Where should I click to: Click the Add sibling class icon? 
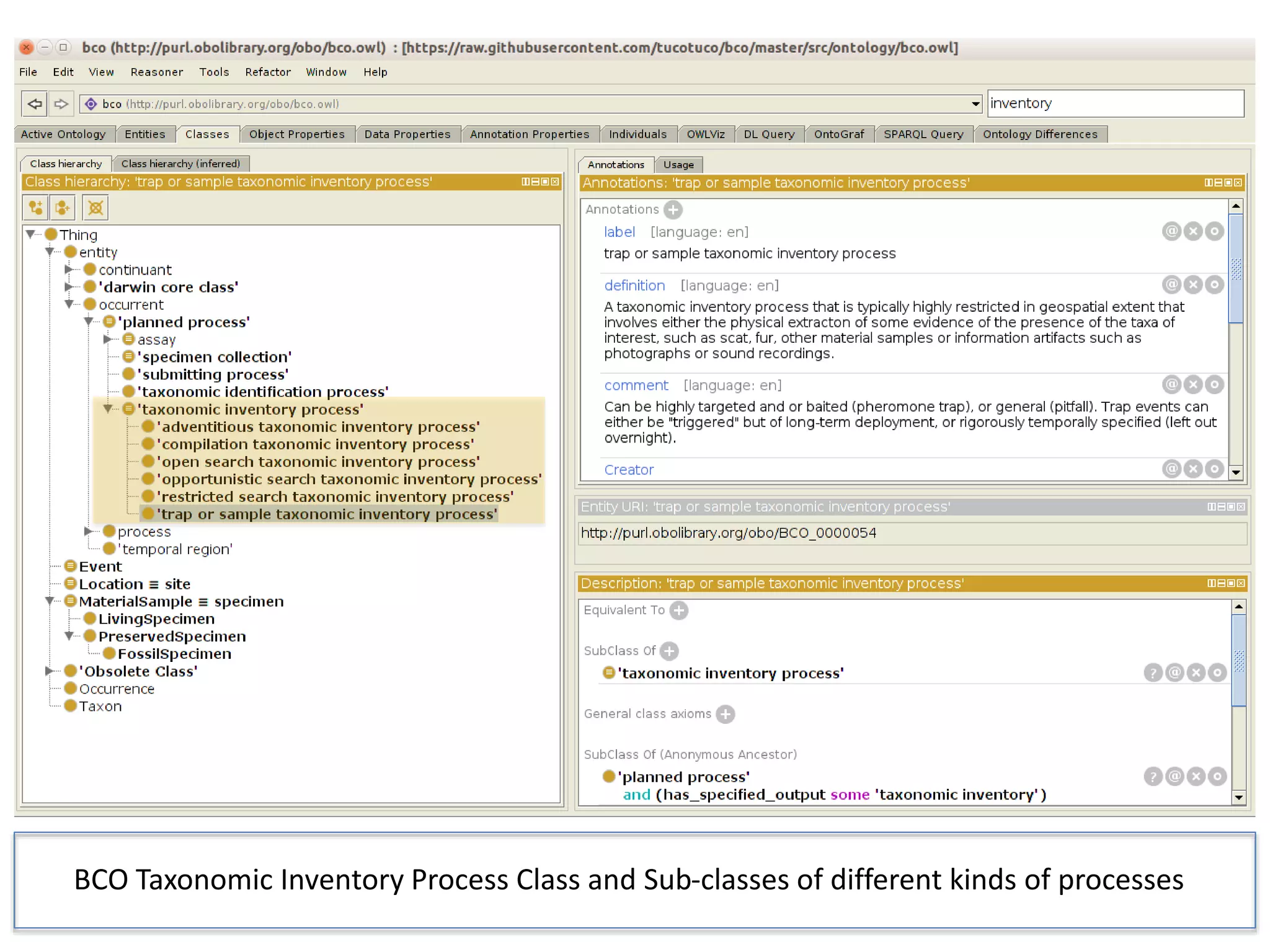[63, 208]
